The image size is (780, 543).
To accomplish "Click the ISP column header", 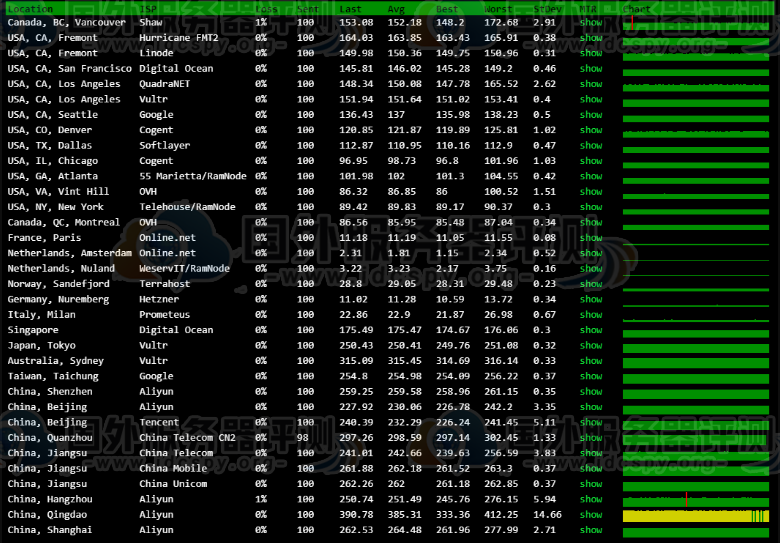I will click(x=148, y=9).
